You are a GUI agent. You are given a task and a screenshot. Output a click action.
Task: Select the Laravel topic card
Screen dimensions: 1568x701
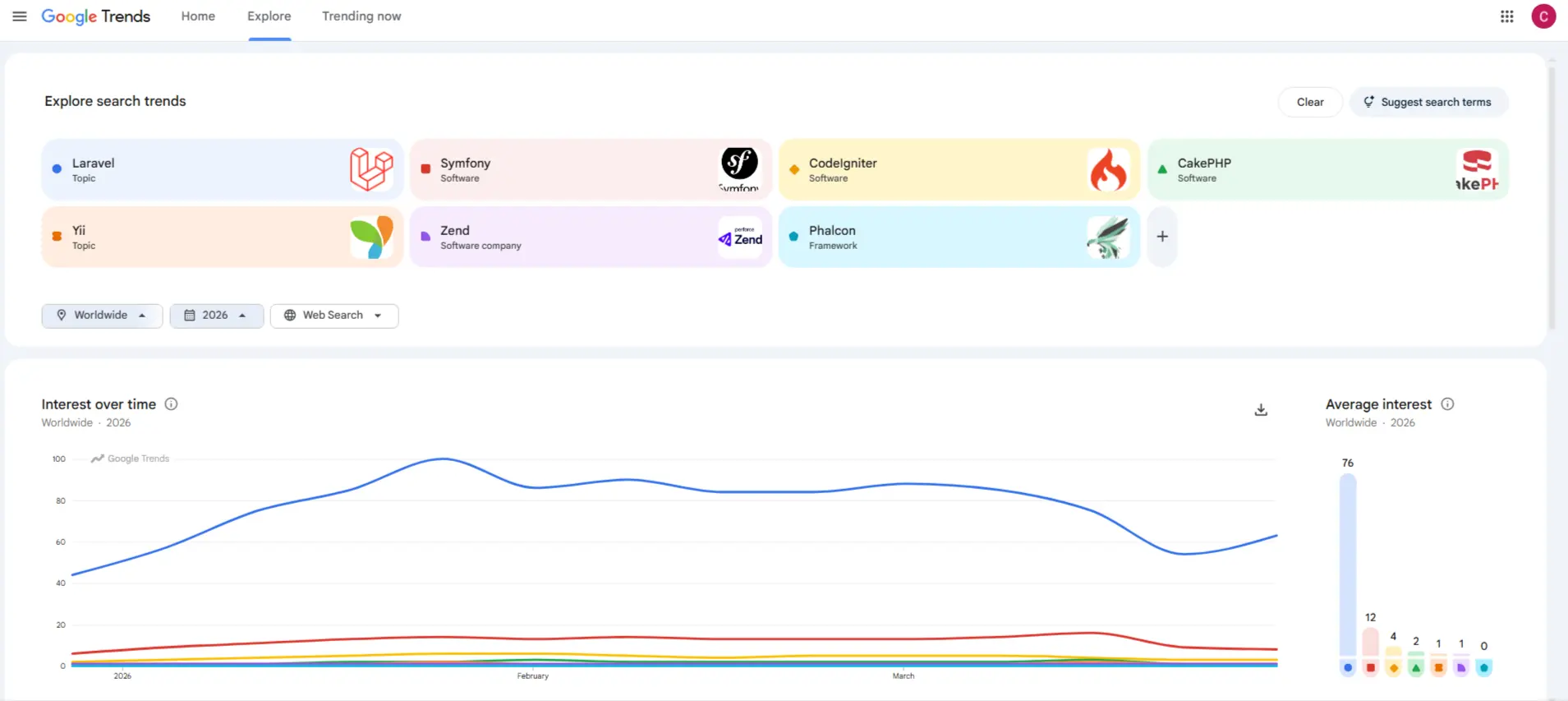click(222, 169)
